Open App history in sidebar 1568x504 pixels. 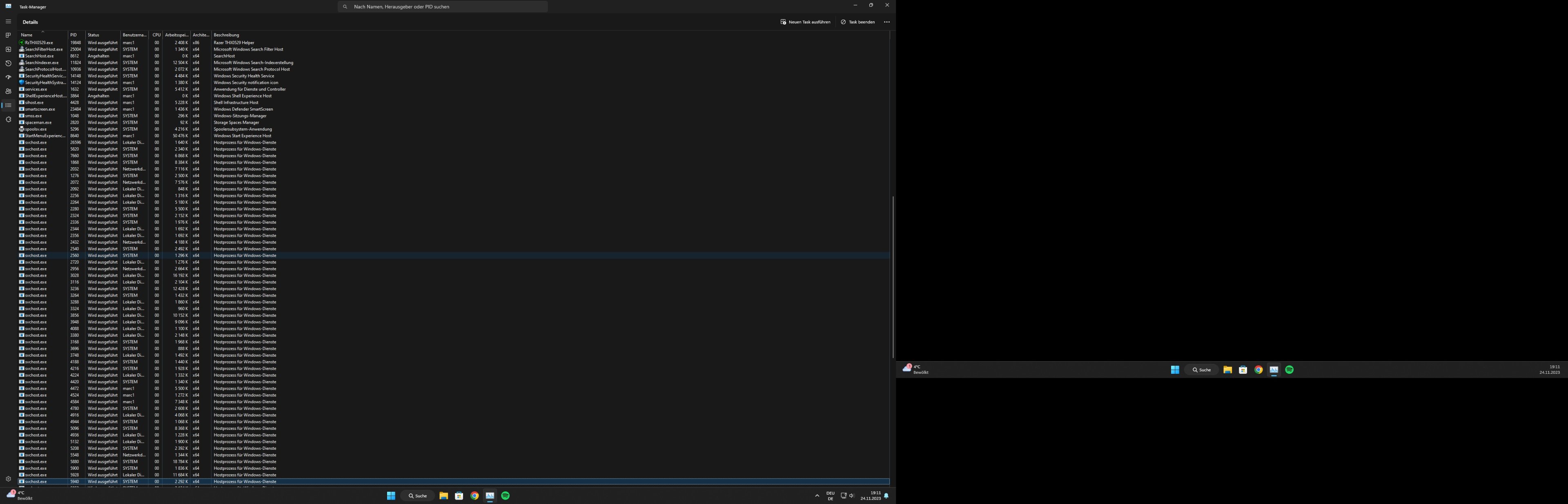pyautogui.click(x=8, y=63)
